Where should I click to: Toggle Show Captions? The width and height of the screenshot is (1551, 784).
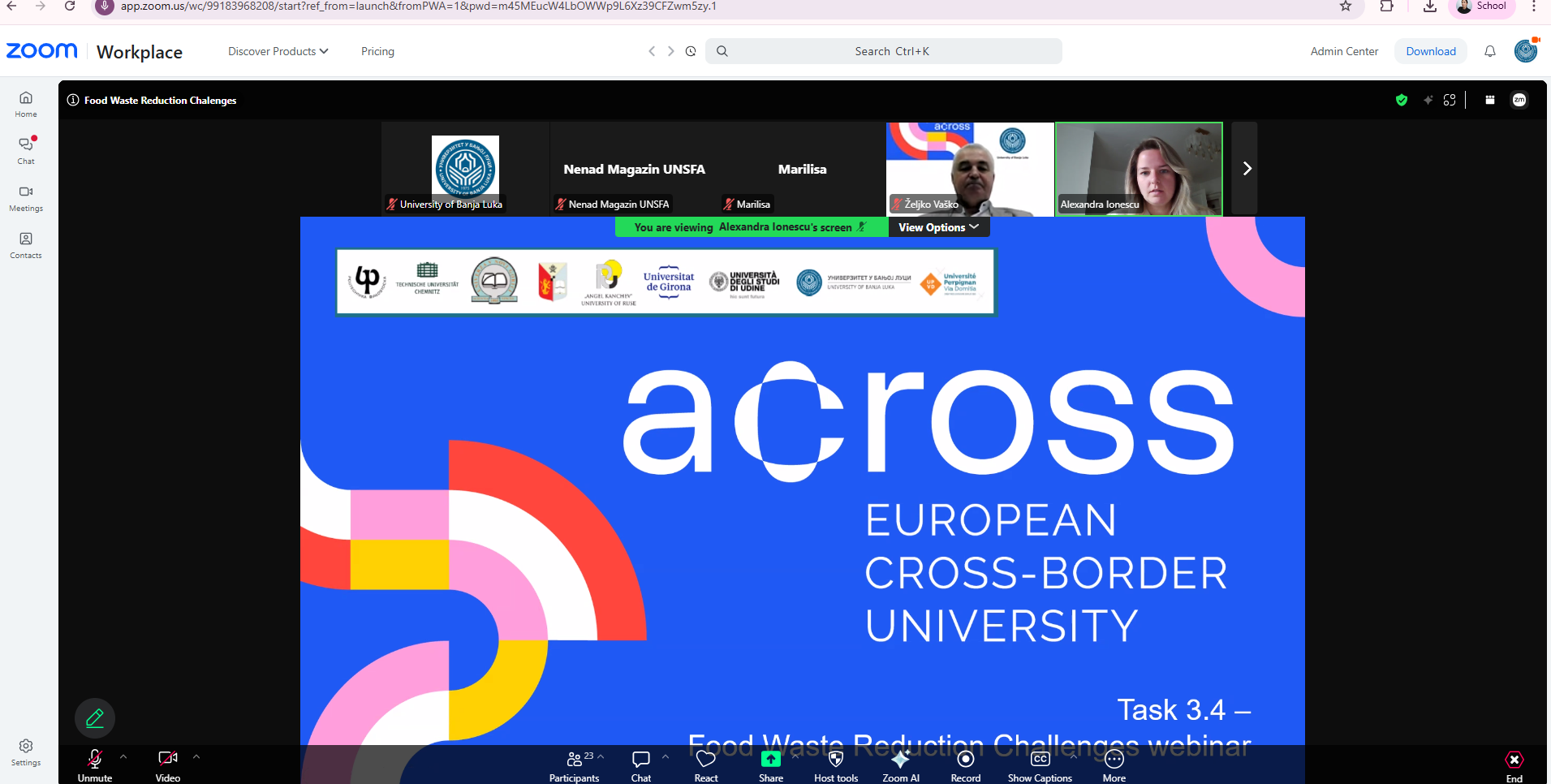click(1040, 765)
